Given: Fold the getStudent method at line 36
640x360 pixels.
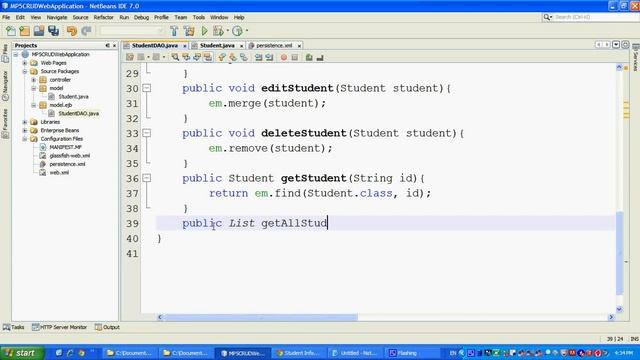Looking at the screenshot, I should click(147, 178).
